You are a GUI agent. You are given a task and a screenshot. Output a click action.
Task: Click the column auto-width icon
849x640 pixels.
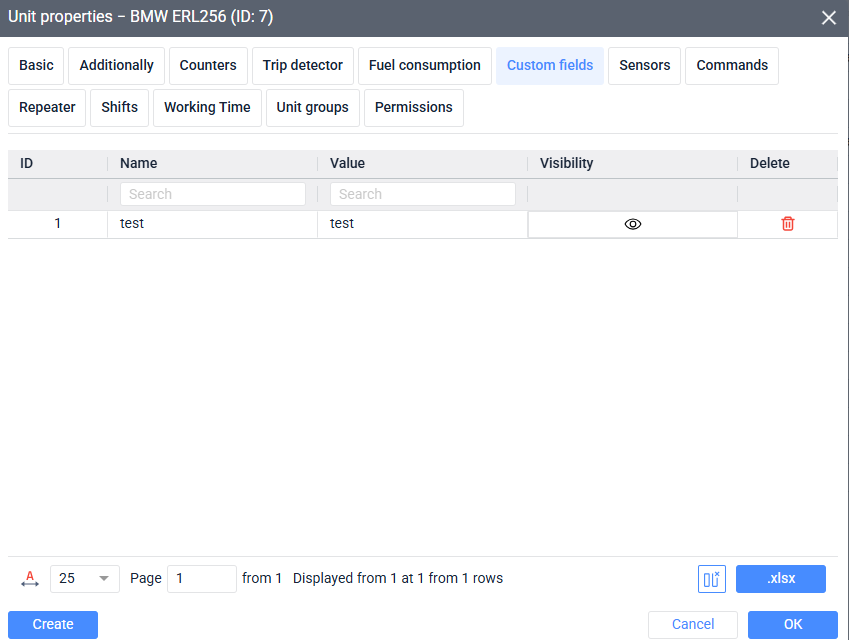point(30,578)
